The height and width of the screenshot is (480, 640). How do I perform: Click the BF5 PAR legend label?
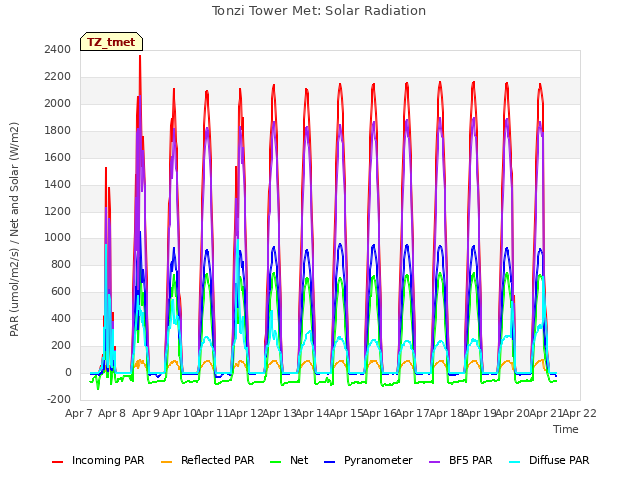coord(470,460)
